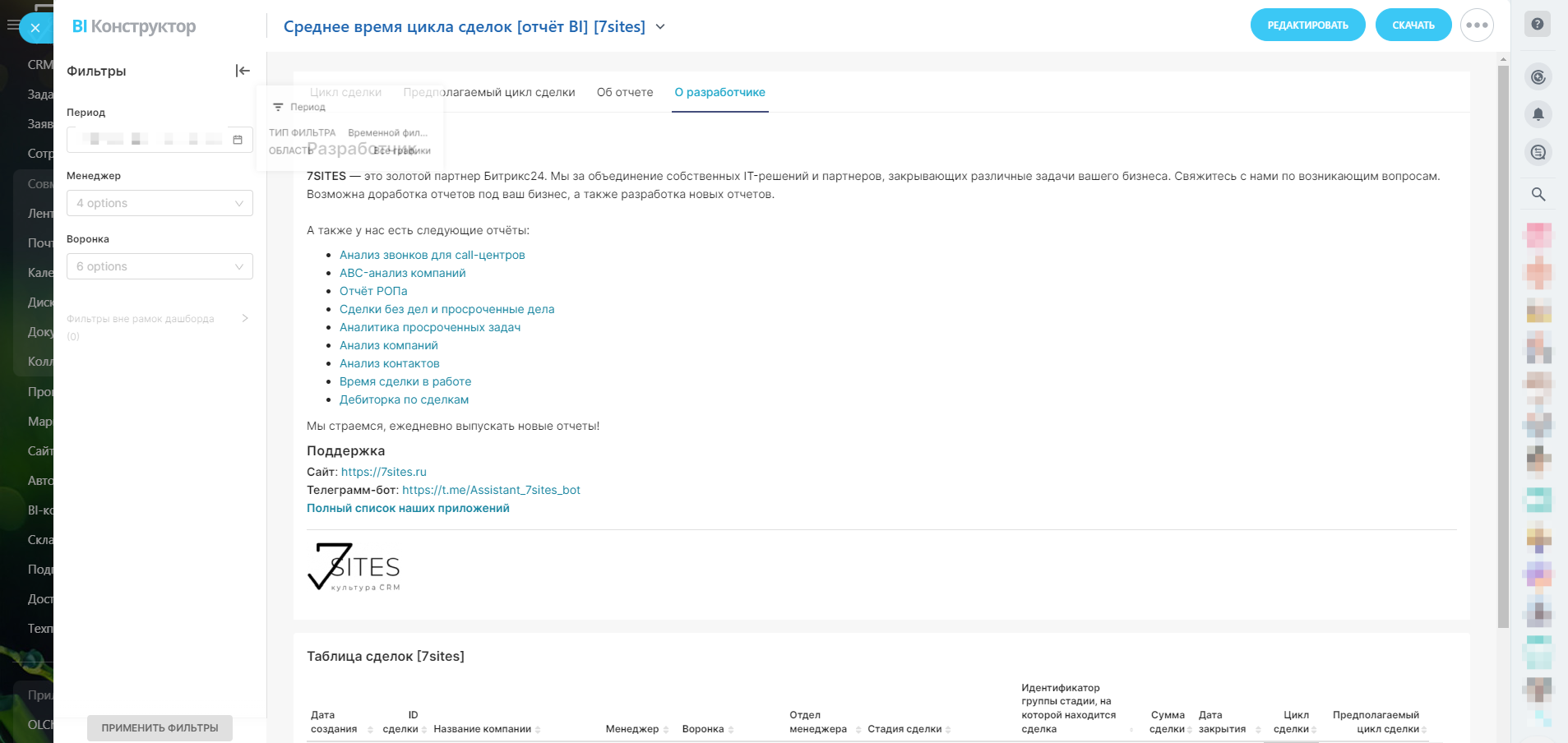Image resolution: width=1568 pixels, height=743 pixels.
Task: Expand the Менеджер dropdown with 4 options
Action: pos(160,203)
